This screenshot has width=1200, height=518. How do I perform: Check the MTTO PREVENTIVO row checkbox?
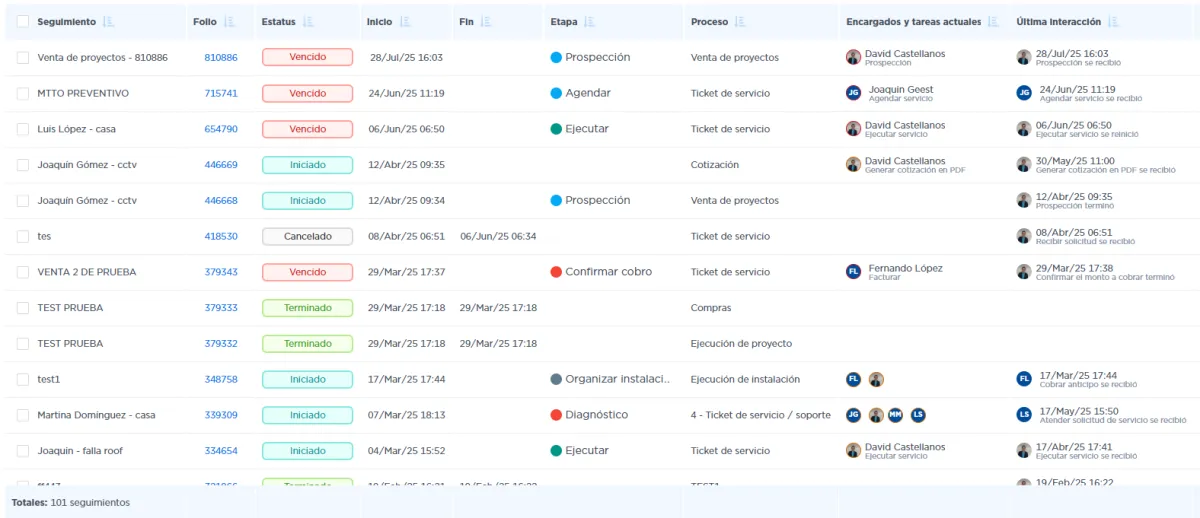[23, 93]
